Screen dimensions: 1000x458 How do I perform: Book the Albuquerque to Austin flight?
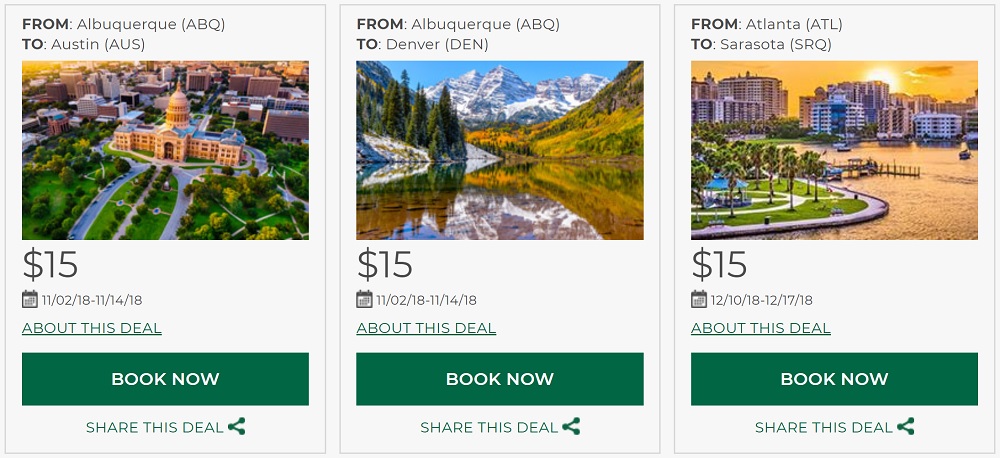[x=165, y=379]
